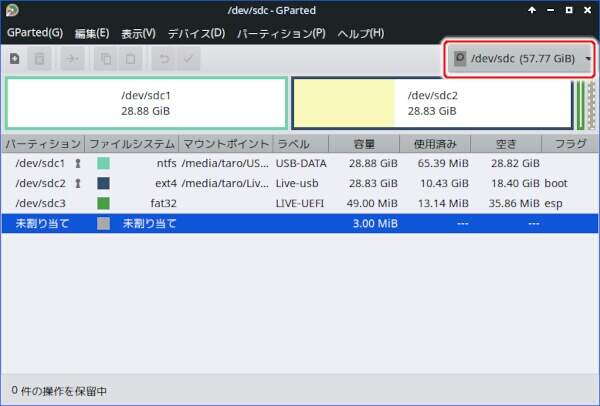Viewport: 600px width, 406px height.
Task: Click the Undo last operation icon
Action: [164, 60]
